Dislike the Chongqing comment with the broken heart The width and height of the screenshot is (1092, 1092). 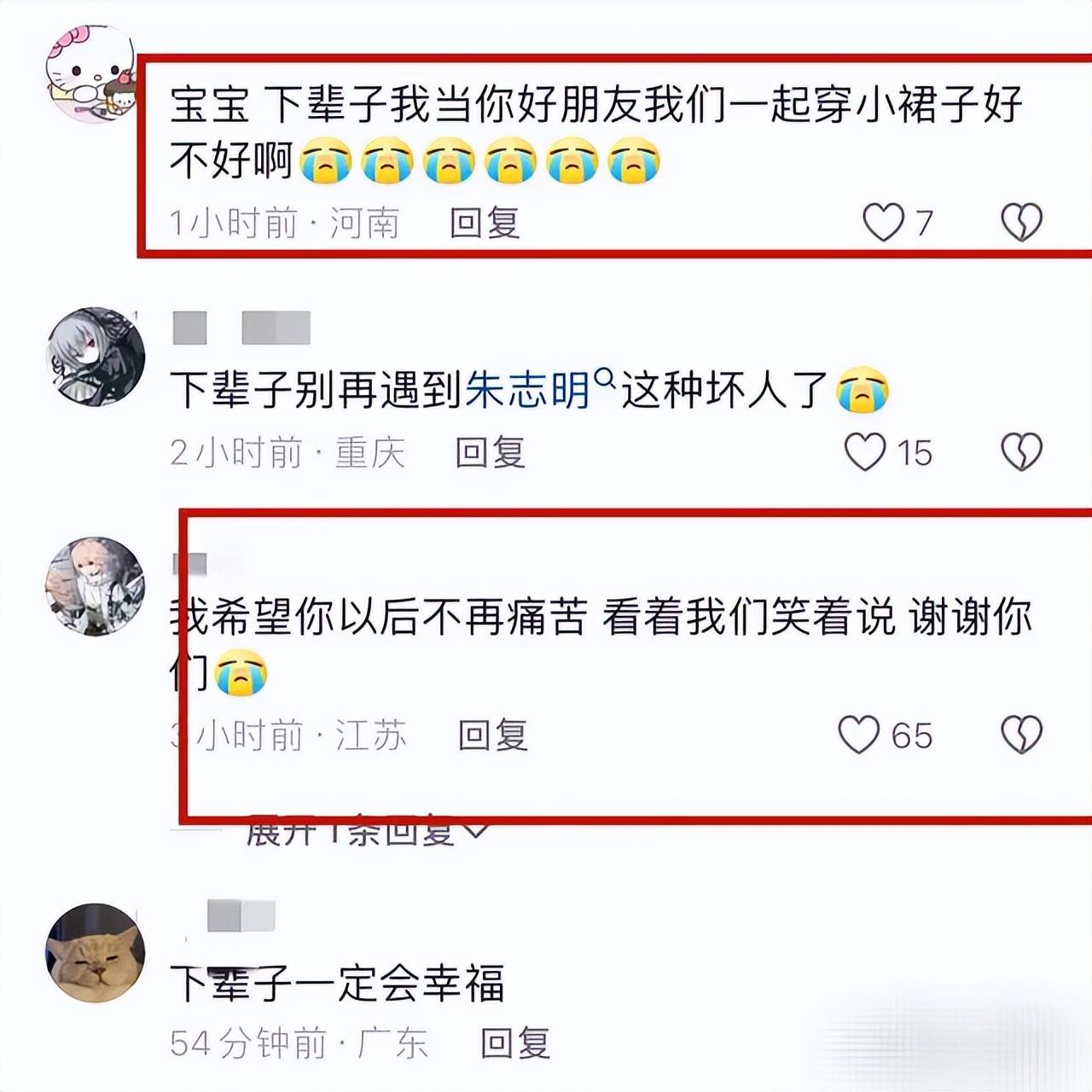coord(1021,452)
